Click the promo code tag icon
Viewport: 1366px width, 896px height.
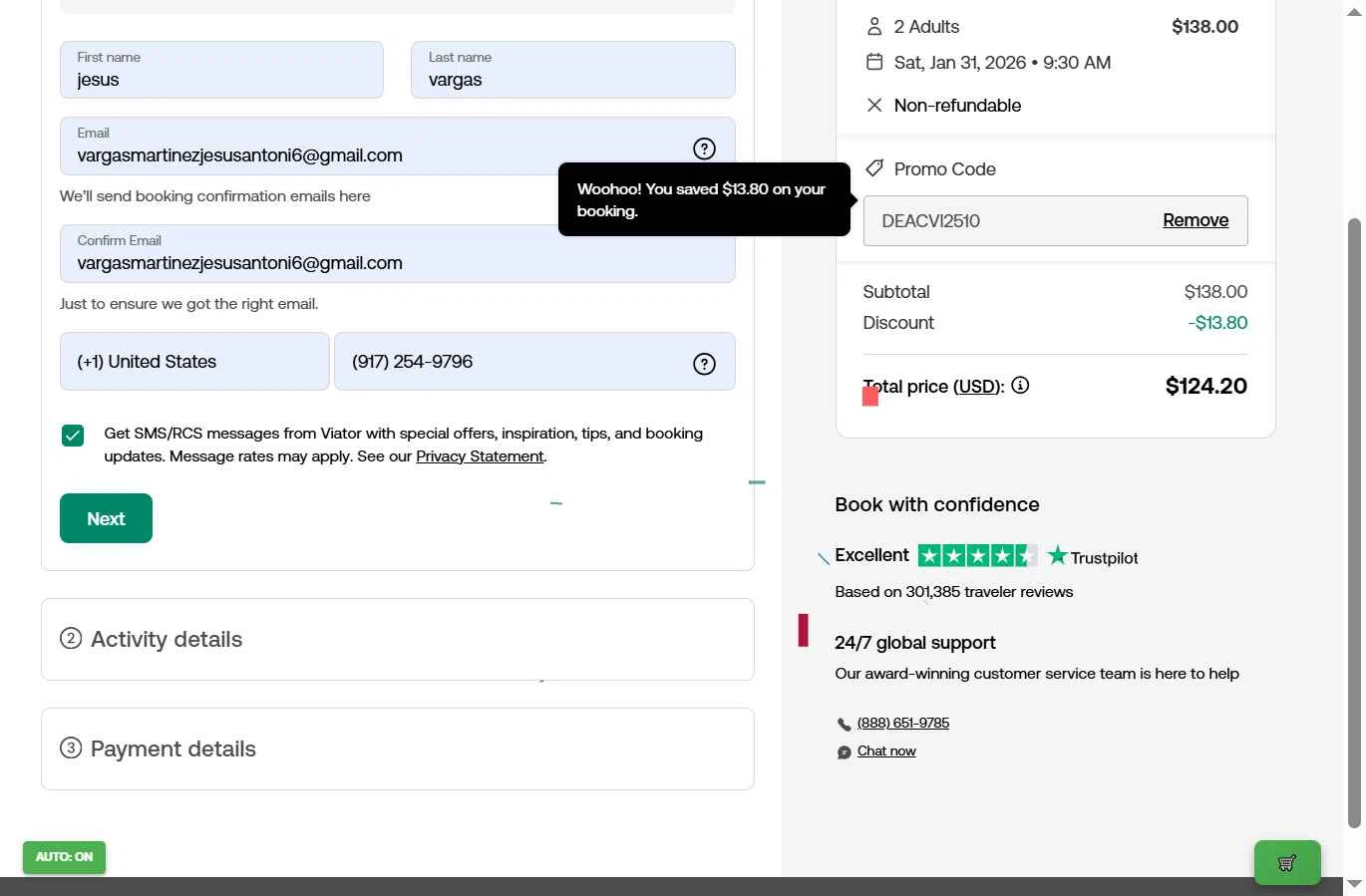coord(874,168)
